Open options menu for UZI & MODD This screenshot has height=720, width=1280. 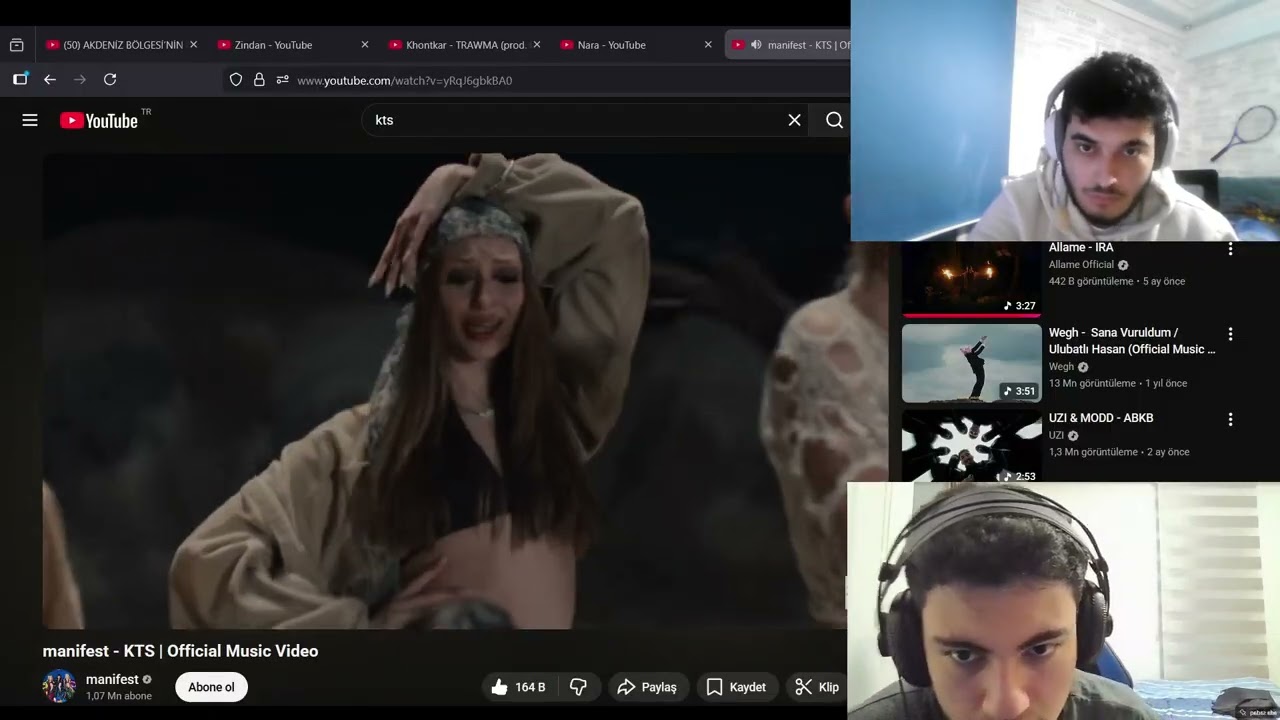(1230, 419)
